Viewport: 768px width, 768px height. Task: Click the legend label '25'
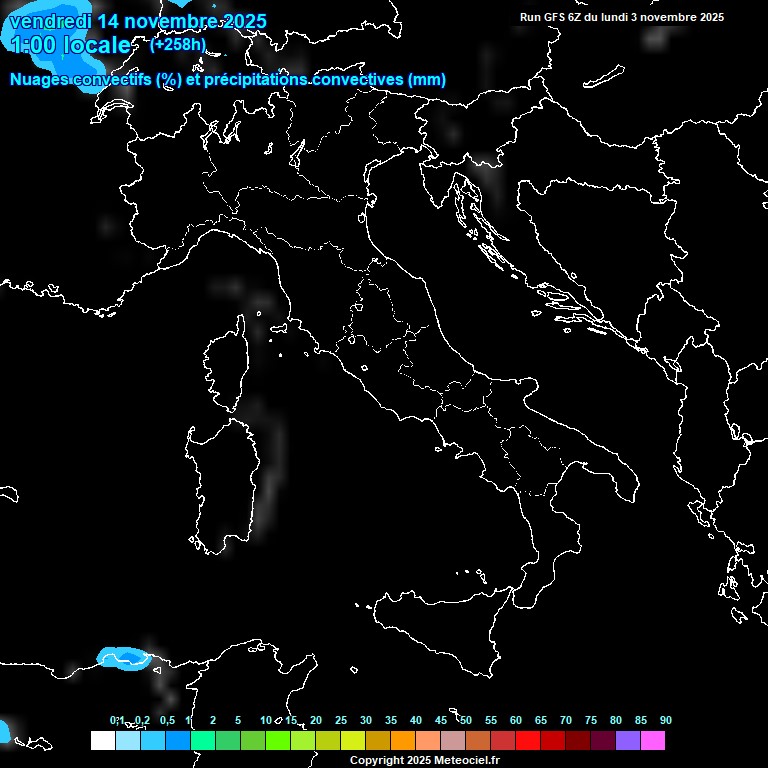341,720
